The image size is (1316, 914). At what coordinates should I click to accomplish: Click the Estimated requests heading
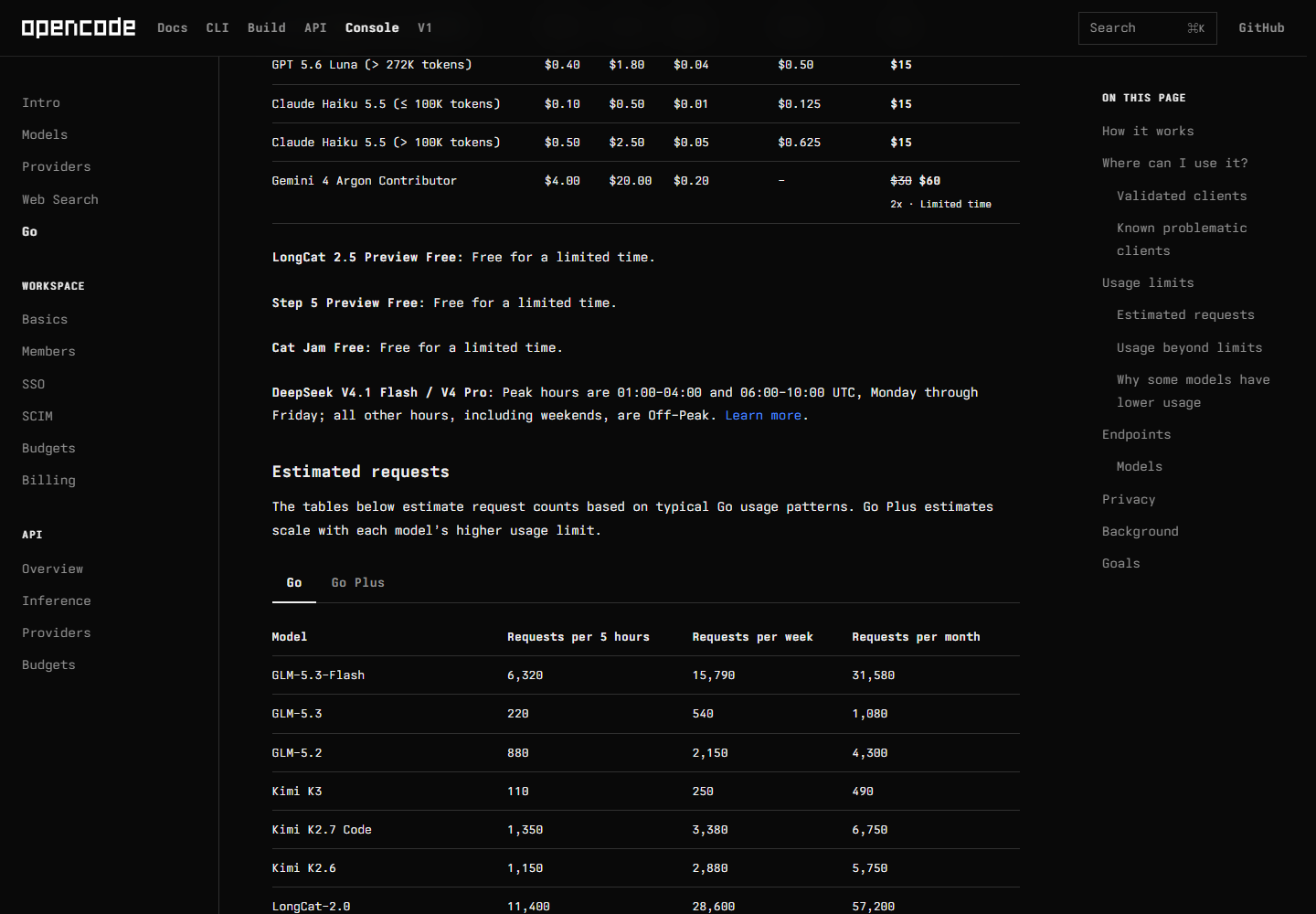point(360,472)
